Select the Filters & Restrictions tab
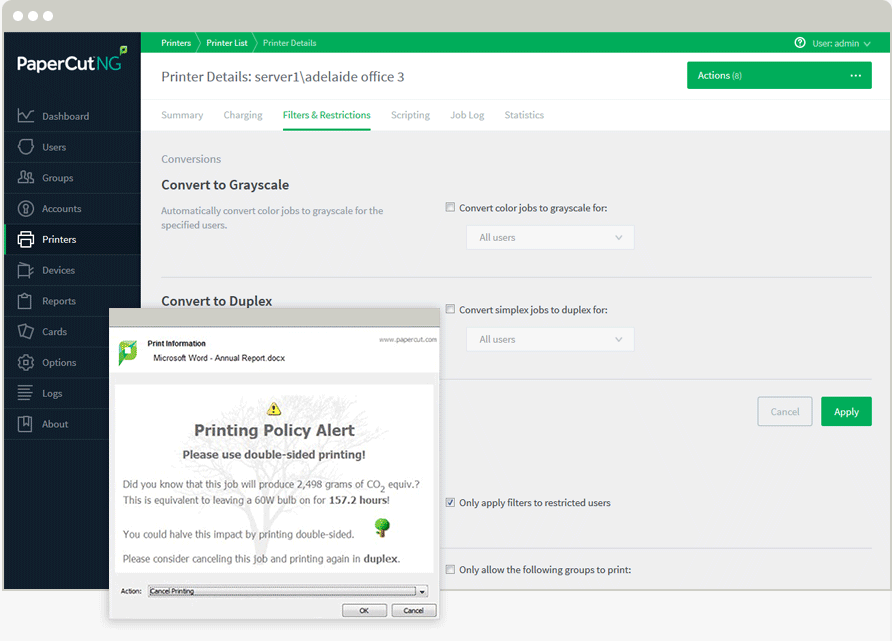892x641 pixels. 327,115
